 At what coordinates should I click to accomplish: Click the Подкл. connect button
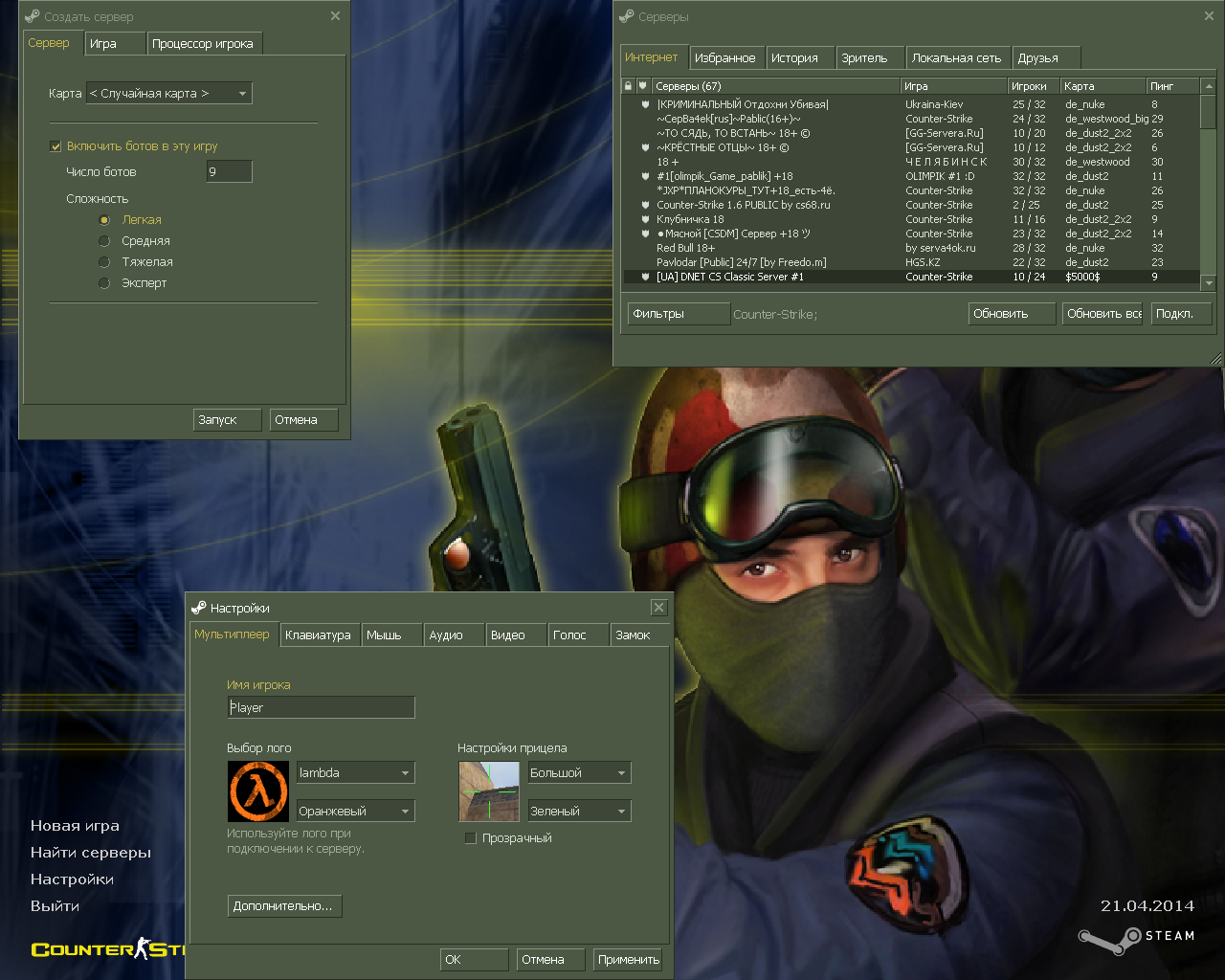tap(1181, 314)
